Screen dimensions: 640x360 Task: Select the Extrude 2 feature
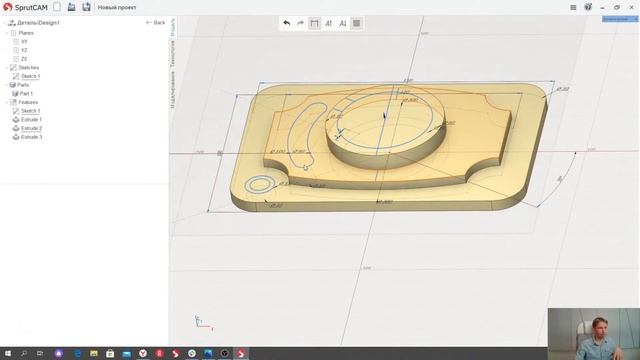coord(31,128)
